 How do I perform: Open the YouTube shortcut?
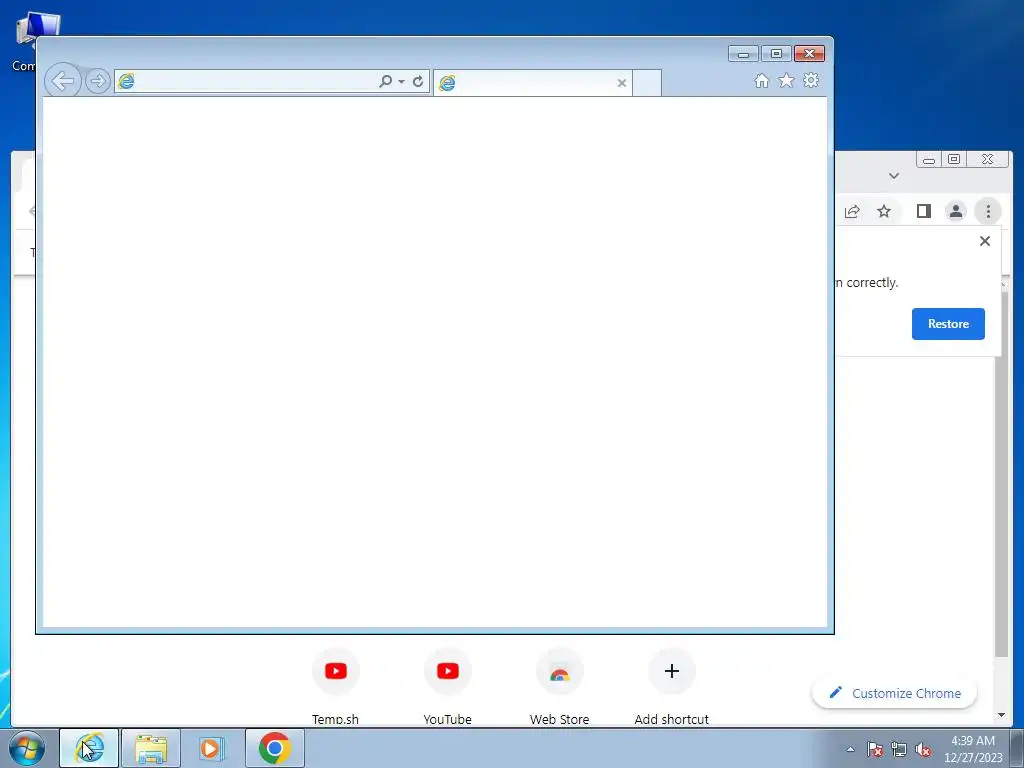click(x=447, y=687)
